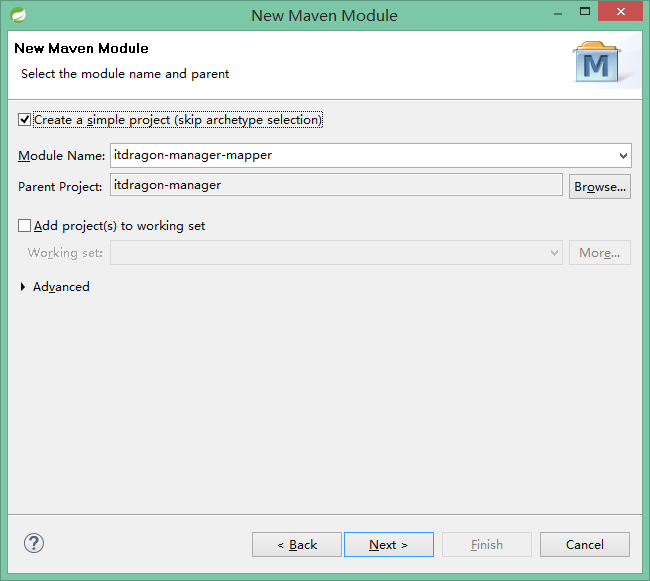Viewport: 650px width, 581px height.
Task: Enable Add project(s) to working set
Action: coord(24,226)
